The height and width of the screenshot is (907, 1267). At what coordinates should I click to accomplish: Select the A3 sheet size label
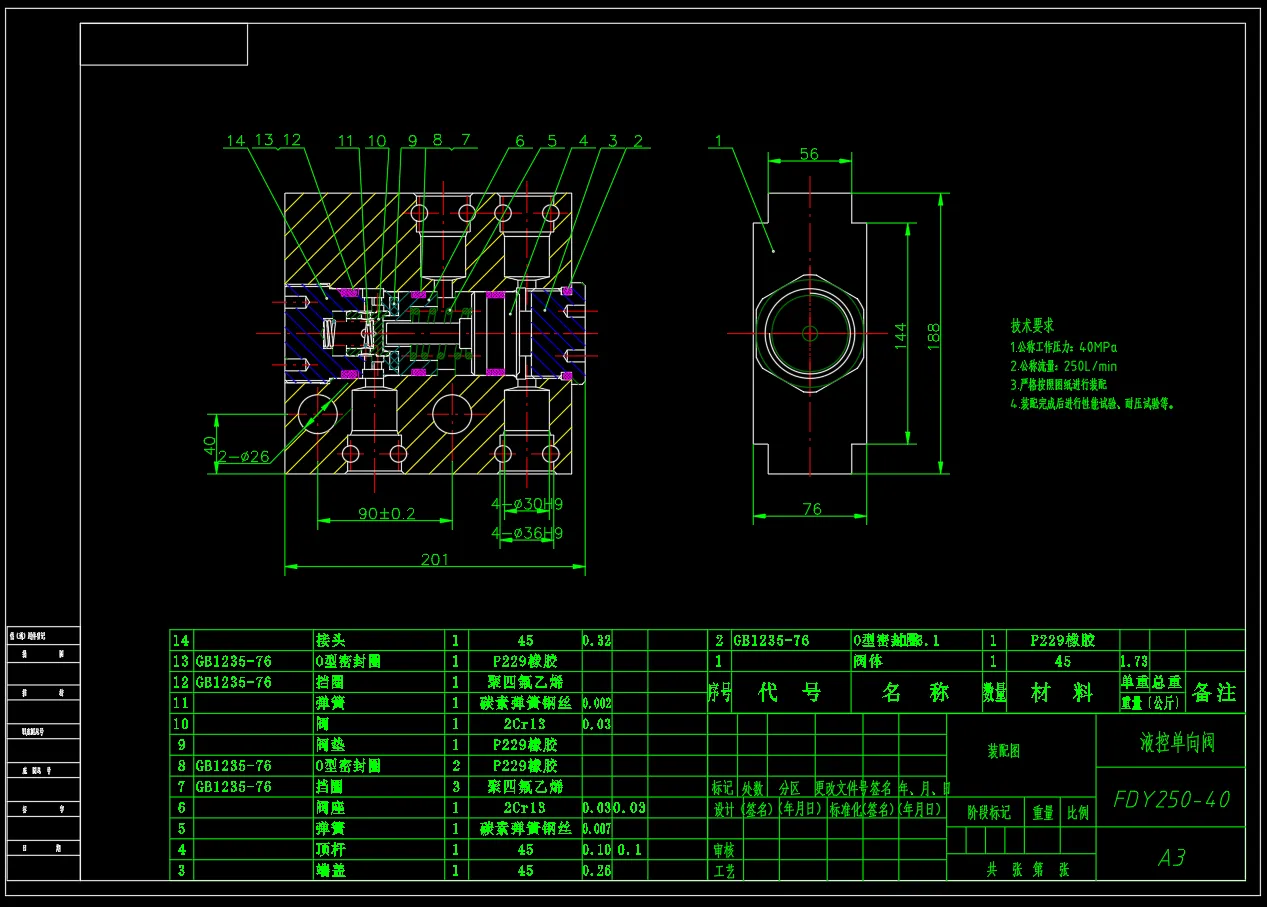pyautogui.click(x=1171, y=858)
